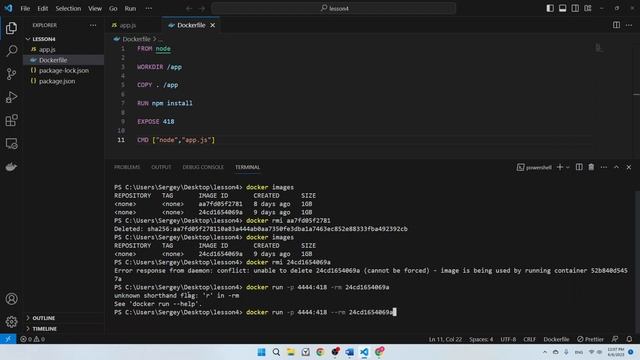Change indentation via Spaces: 4
Viewport: 640px width, 360px height.
click(x=481, y=339)
